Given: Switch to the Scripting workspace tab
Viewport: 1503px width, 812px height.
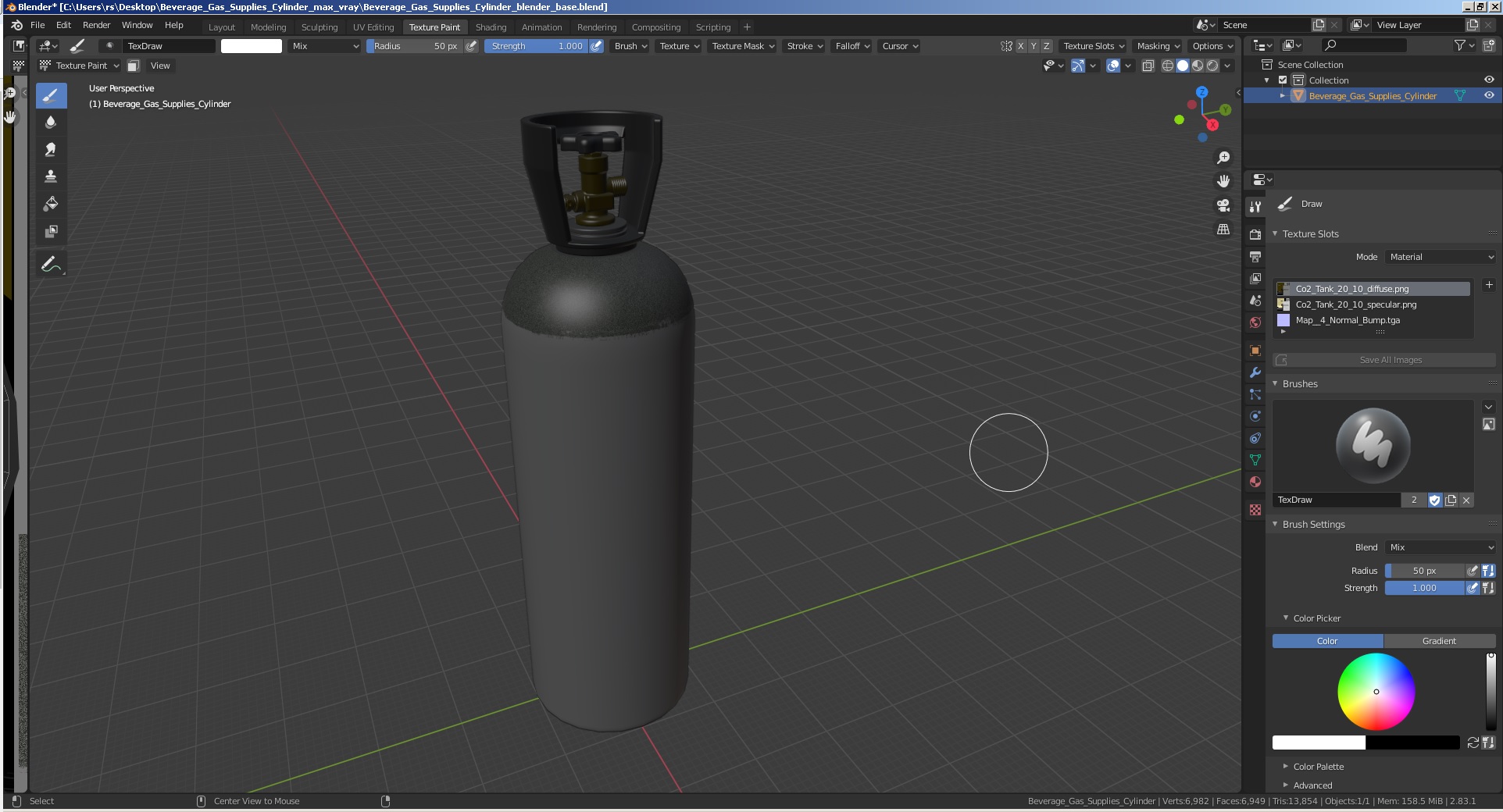Looking at the screenshot, I should [x=713, y=27].
